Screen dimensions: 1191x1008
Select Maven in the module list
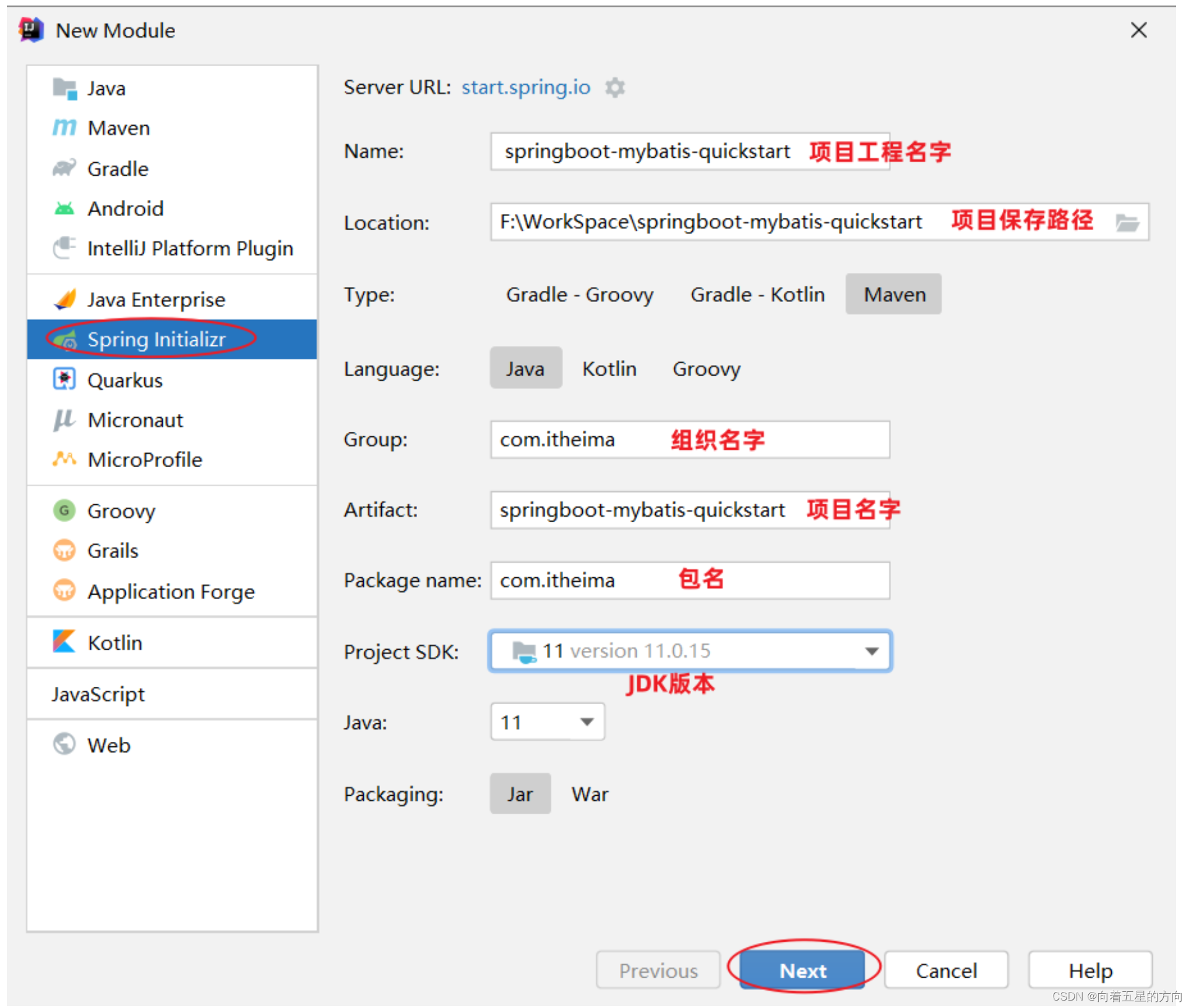172,128
